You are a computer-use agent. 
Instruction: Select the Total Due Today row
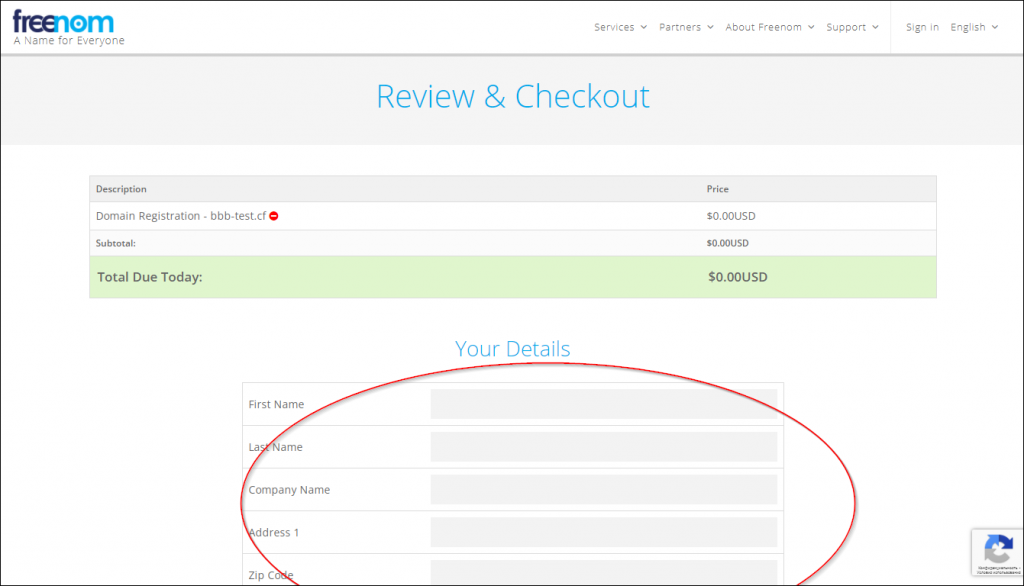coord(513,277)
